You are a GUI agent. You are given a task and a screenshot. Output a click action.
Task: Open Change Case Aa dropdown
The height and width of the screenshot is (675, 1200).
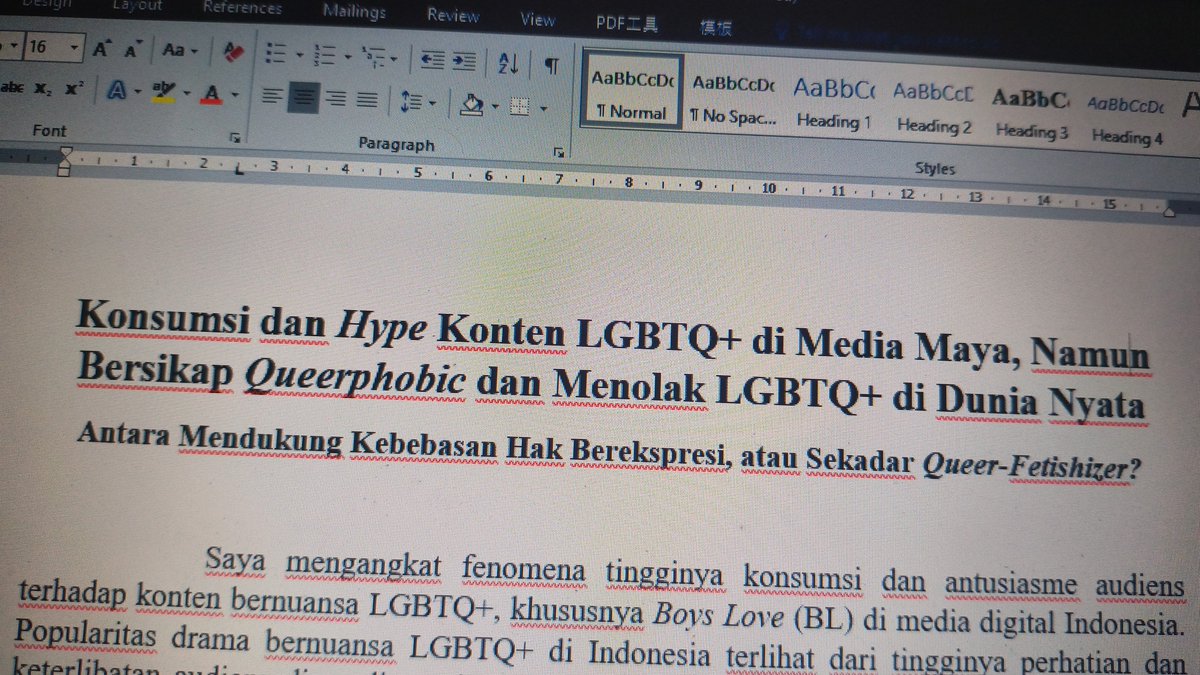pos(180,50)
